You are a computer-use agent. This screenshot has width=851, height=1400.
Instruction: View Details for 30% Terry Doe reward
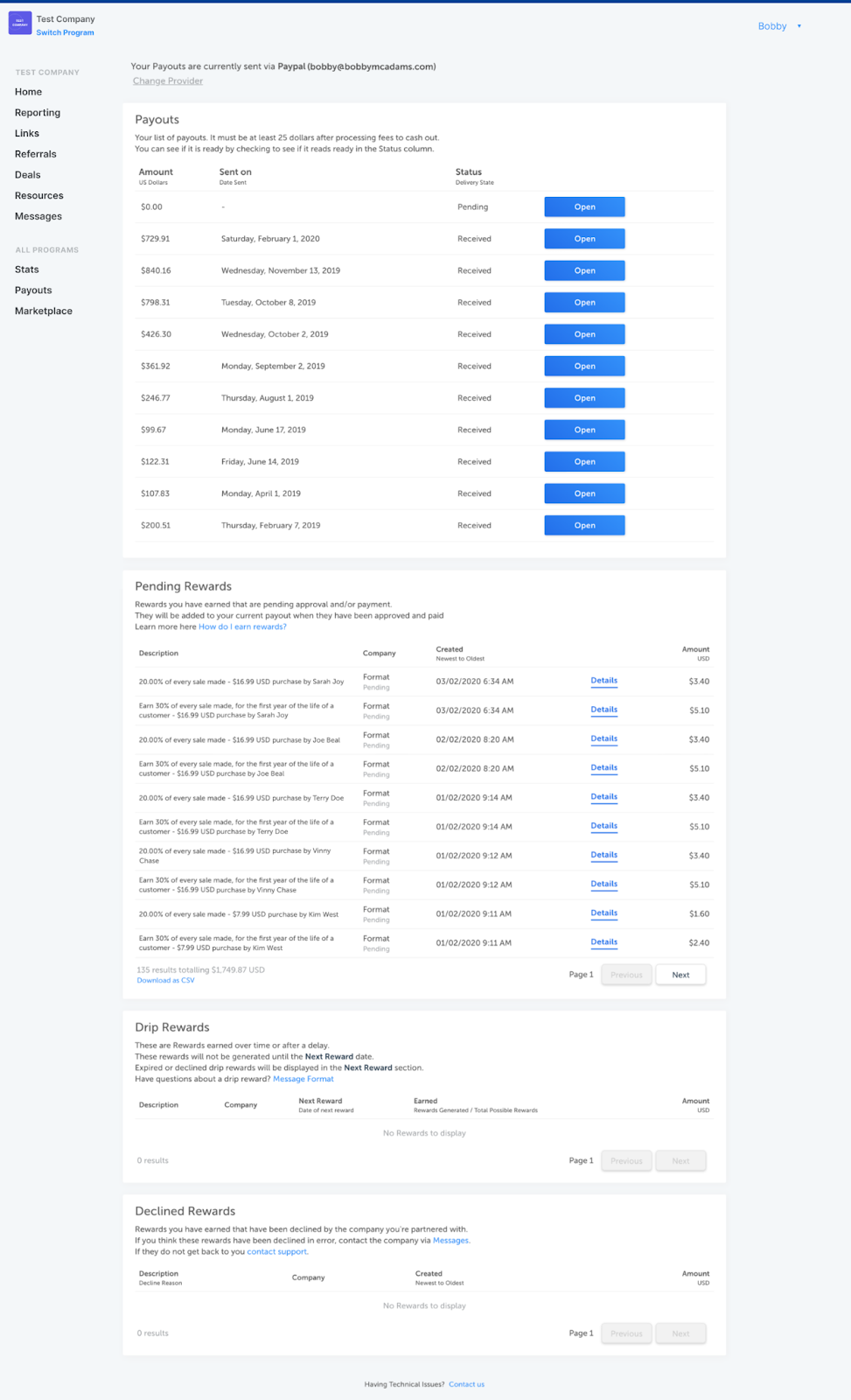click(x=603, y=826)
